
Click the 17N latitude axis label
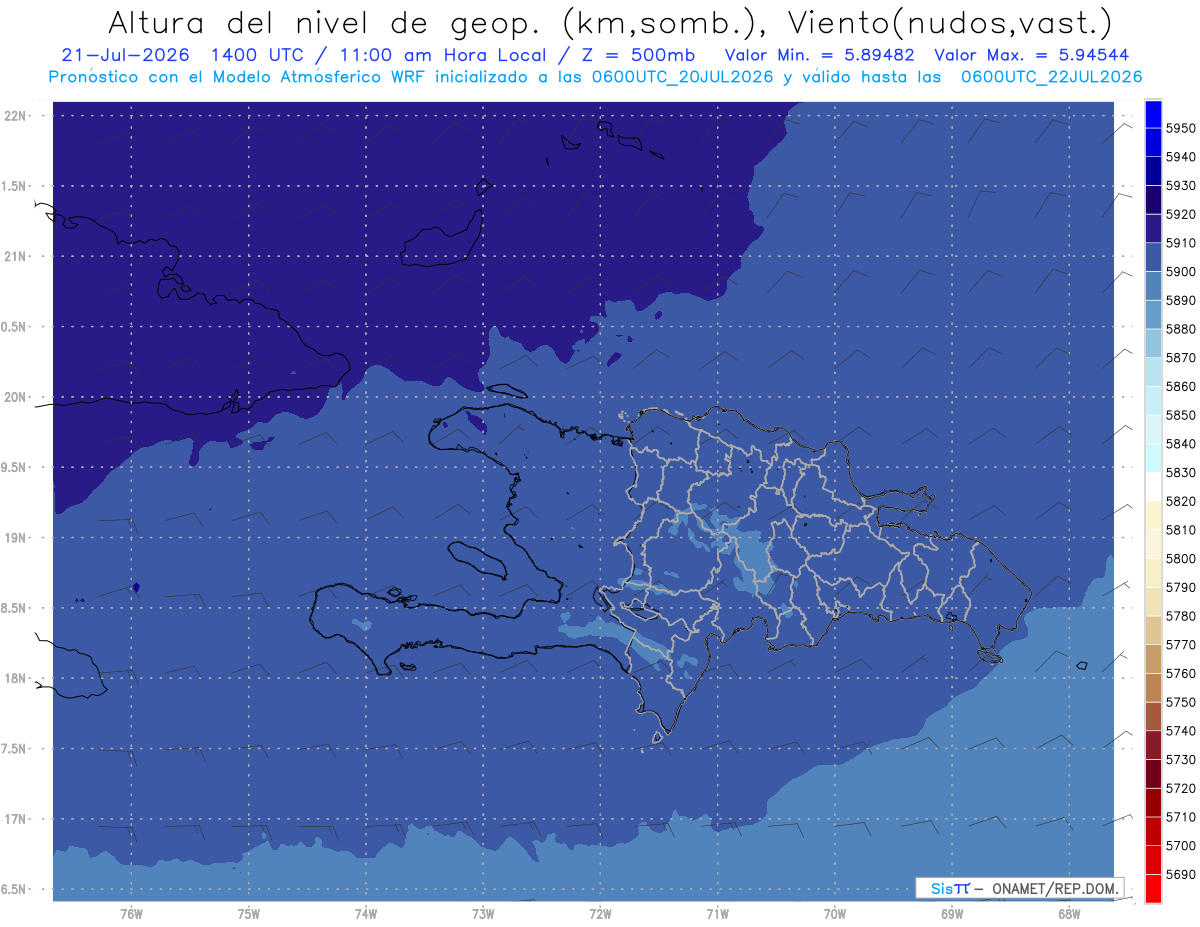16,819
